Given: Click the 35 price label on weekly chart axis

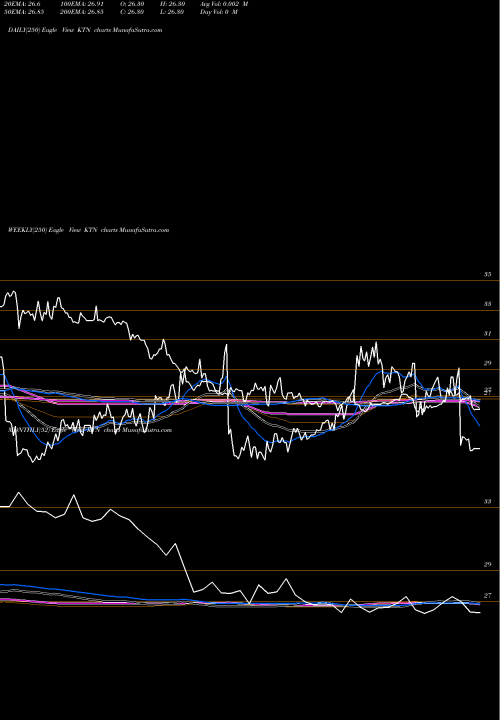Looking at the screenshot, I should point(487,275).
